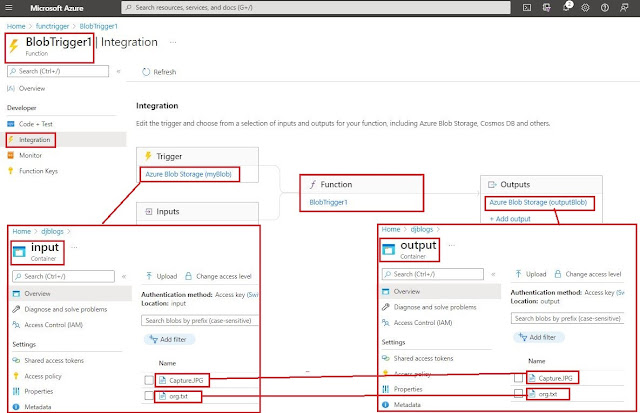Go to Home breadcrumb above input container
Screen dimensions: 640x413
pos(22,231)
